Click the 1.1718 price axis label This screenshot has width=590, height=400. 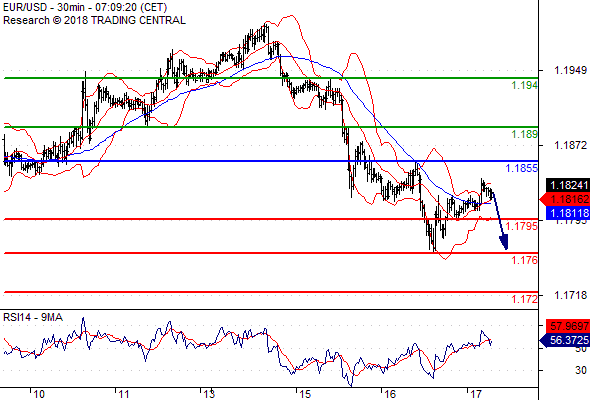point(570,295)
